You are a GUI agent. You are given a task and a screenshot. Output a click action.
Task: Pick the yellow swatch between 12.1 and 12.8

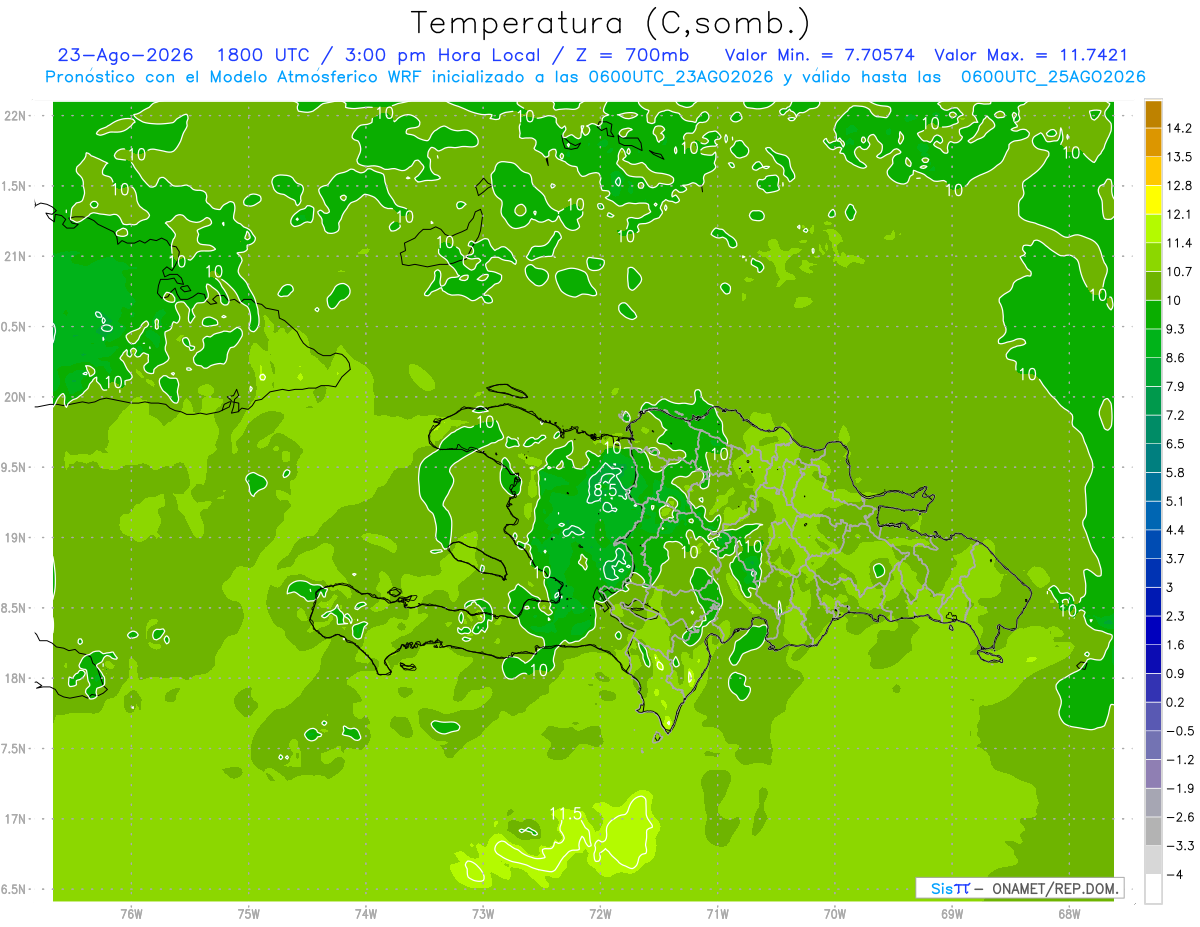pos(1153,200)
